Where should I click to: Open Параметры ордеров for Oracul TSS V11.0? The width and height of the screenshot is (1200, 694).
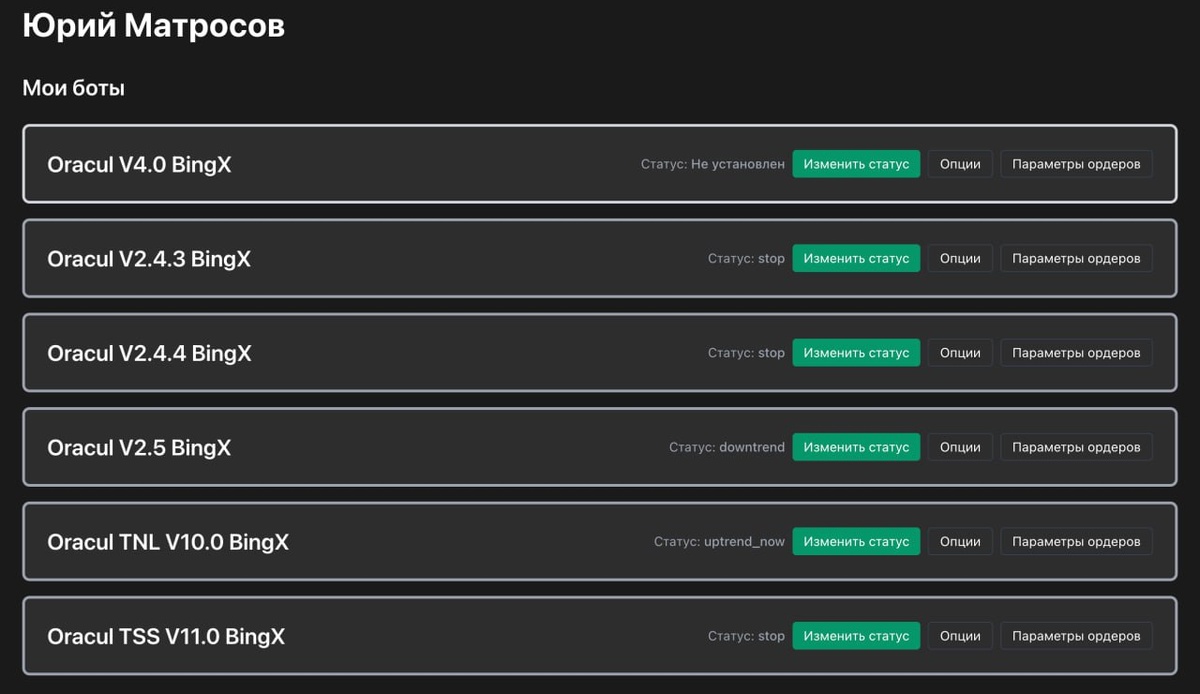click(1076, 635)
